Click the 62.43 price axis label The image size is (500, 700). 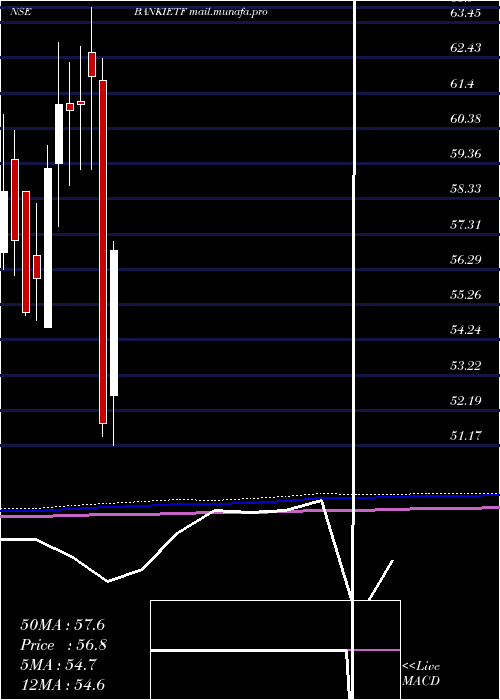point(466,48)
